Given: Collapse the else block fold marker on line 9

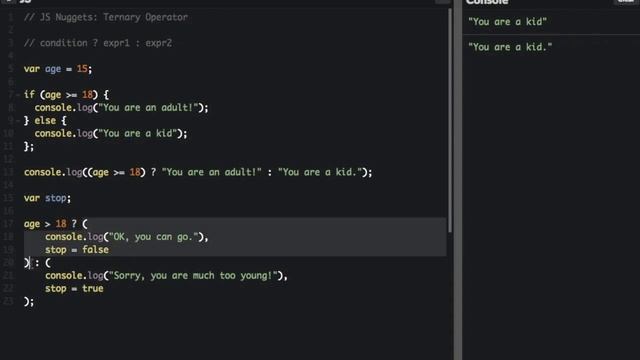Looking at the screenshot, I should (18, 120).
